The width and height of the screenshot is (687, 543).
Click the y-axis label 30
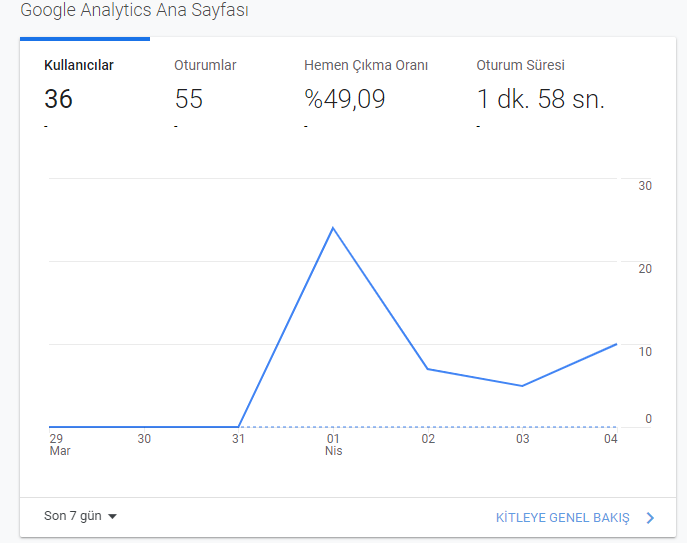pyautogui.click(x=645, y=186)
